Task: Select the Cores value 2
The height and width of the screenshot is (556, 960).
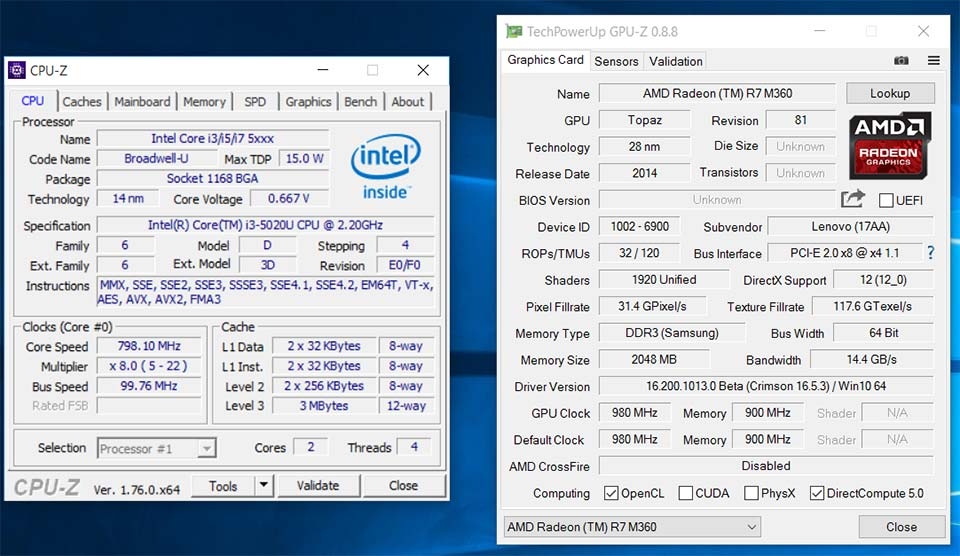Action: point(311,447)
